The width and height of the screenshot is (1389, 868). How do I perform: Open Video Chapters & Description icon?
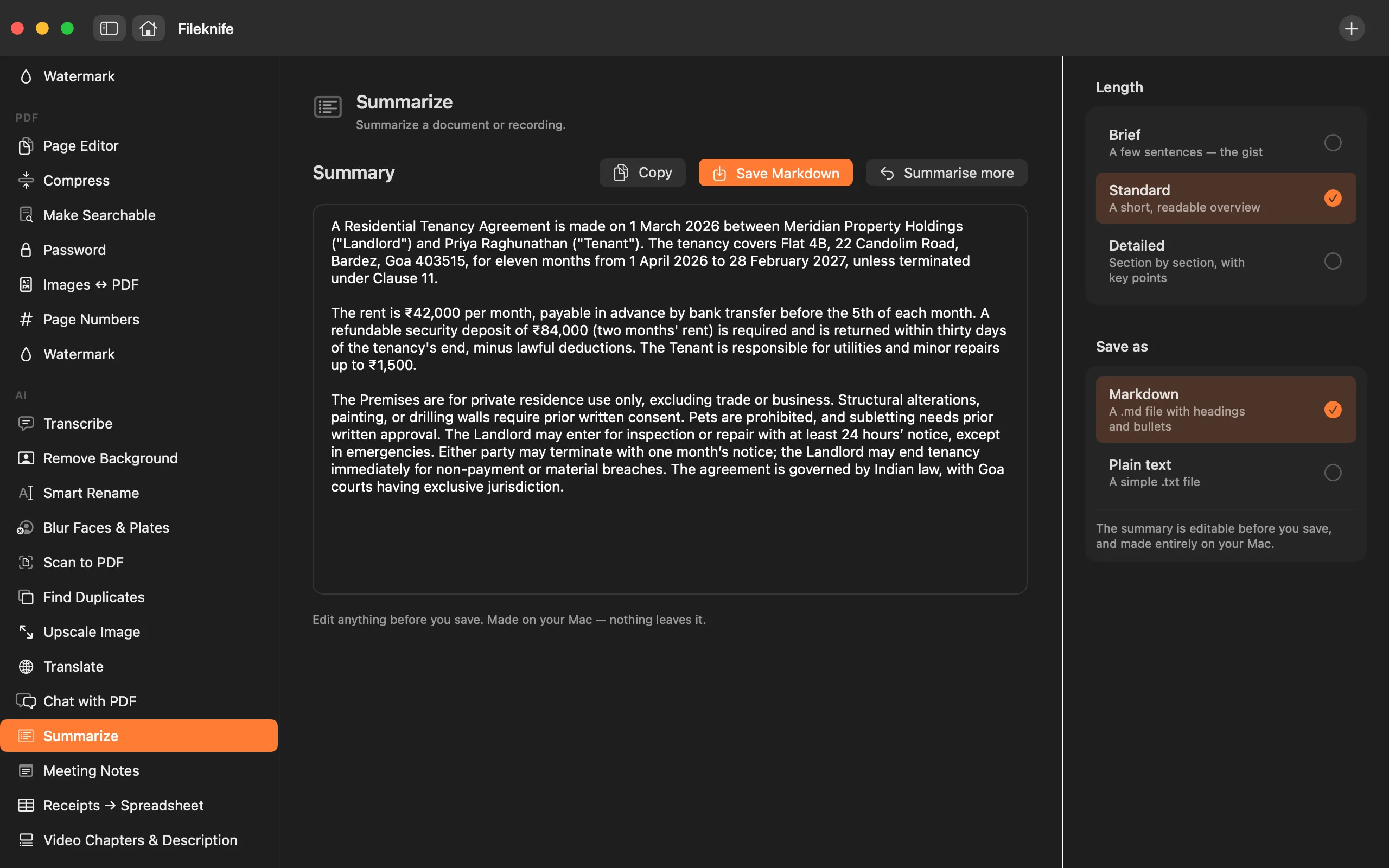click(x=26, y=840)
